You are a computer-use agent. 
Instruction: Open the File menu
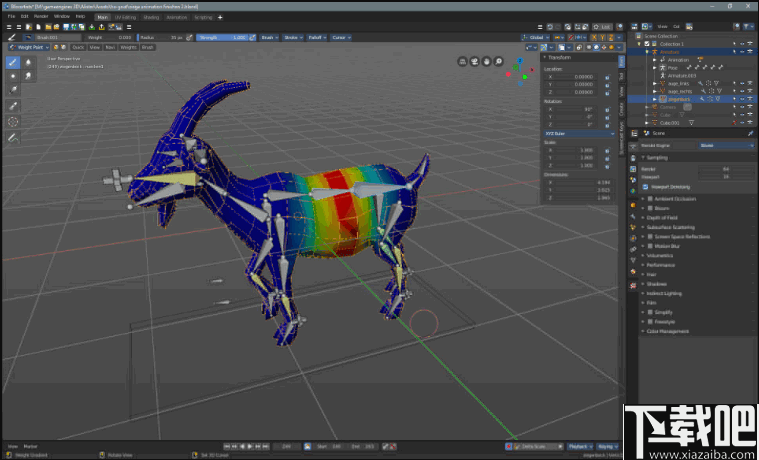(11, 16)
